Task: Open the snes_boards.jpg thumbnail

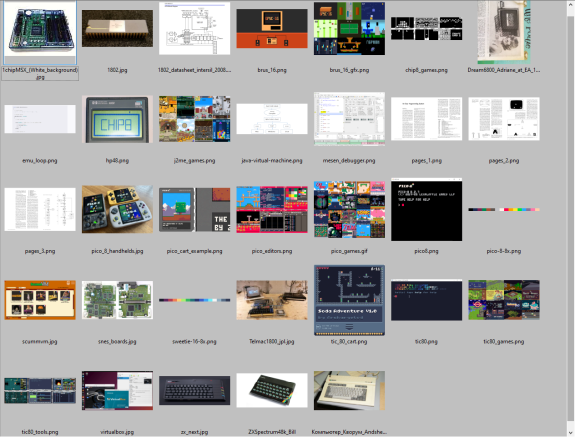Action: 117,300
